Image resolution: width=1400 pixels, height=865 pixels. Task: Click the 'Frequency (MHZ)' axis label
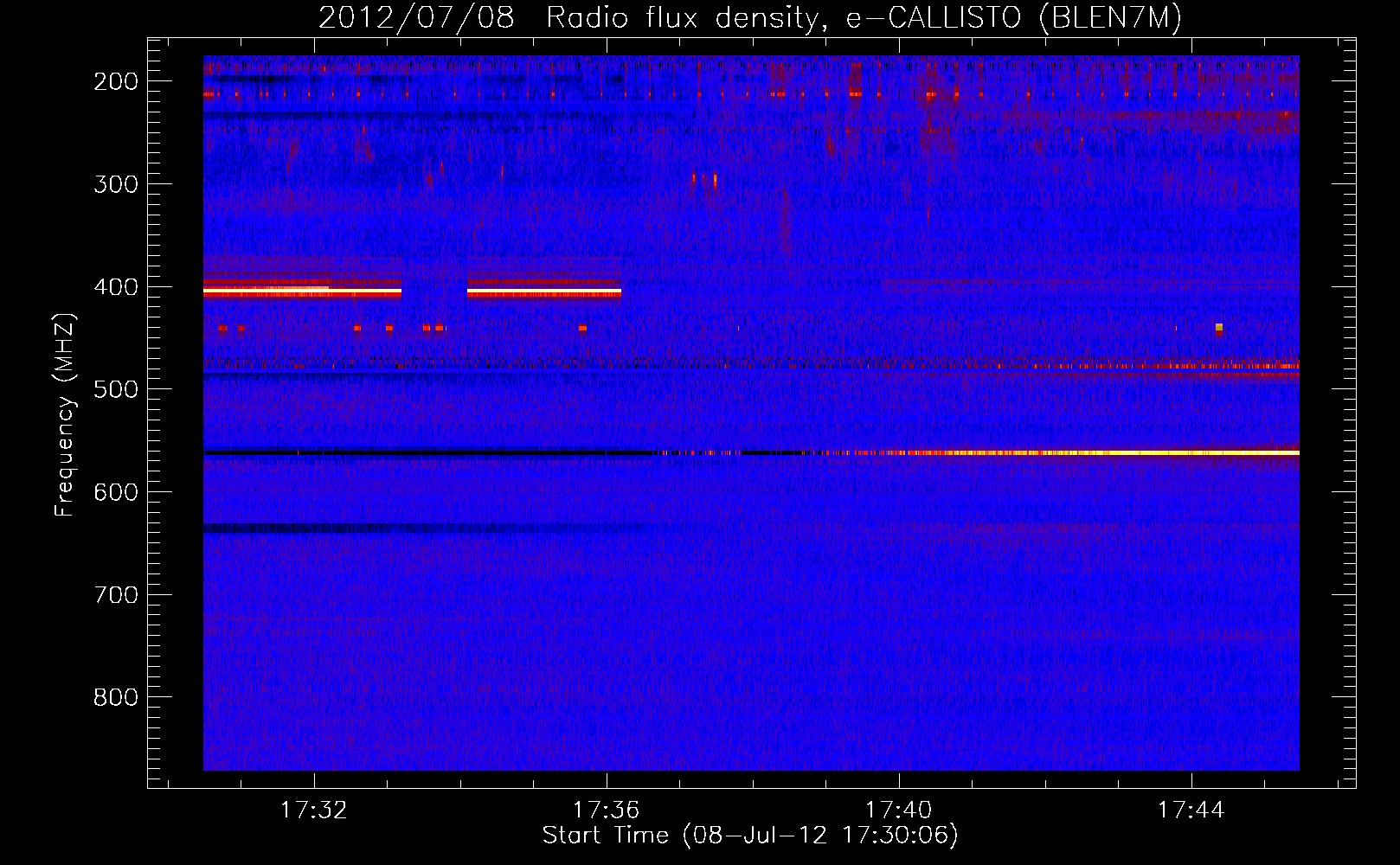pyautogui.click(x=65, y=414)
